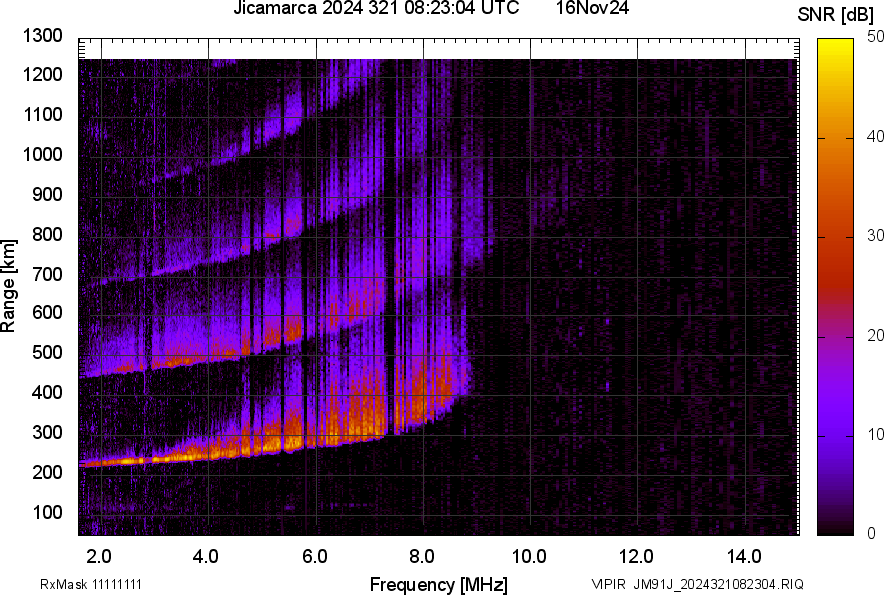The height and width of the screenshot is (595, 884).
Task: Click the 200 range tick label
Action: pos(47,472)
